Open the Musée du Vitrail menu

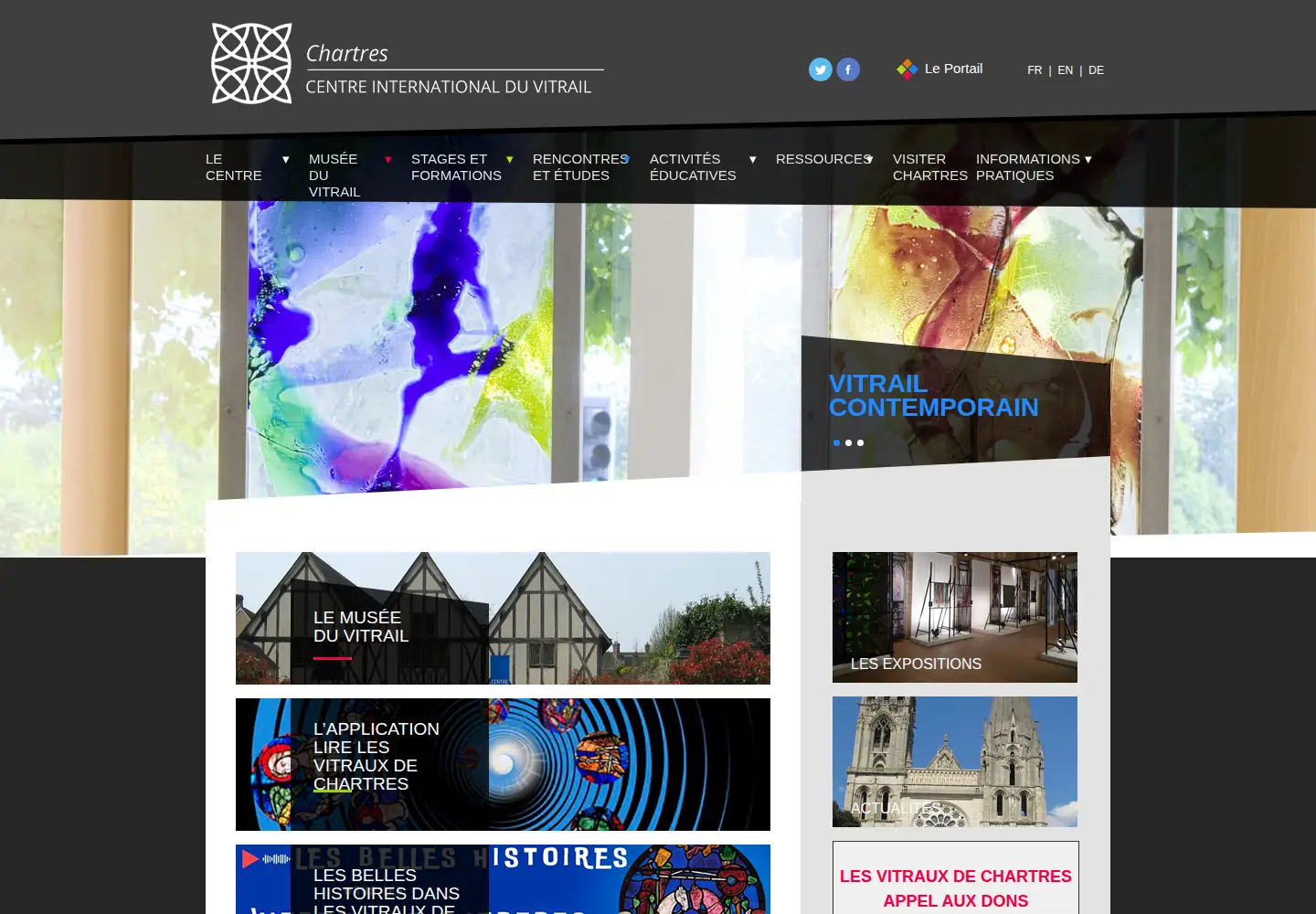[334, 175]
